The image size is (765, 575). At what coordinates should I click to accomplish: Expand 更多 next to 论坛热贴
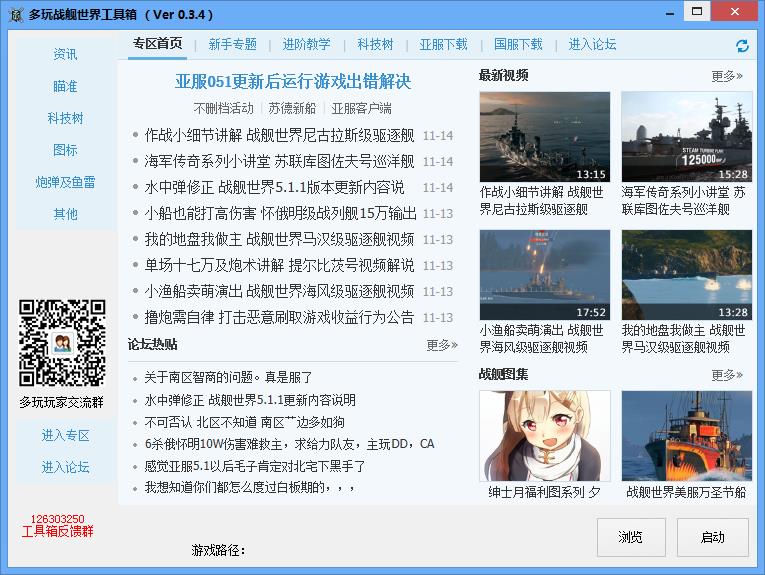click(x=441, y=345)
